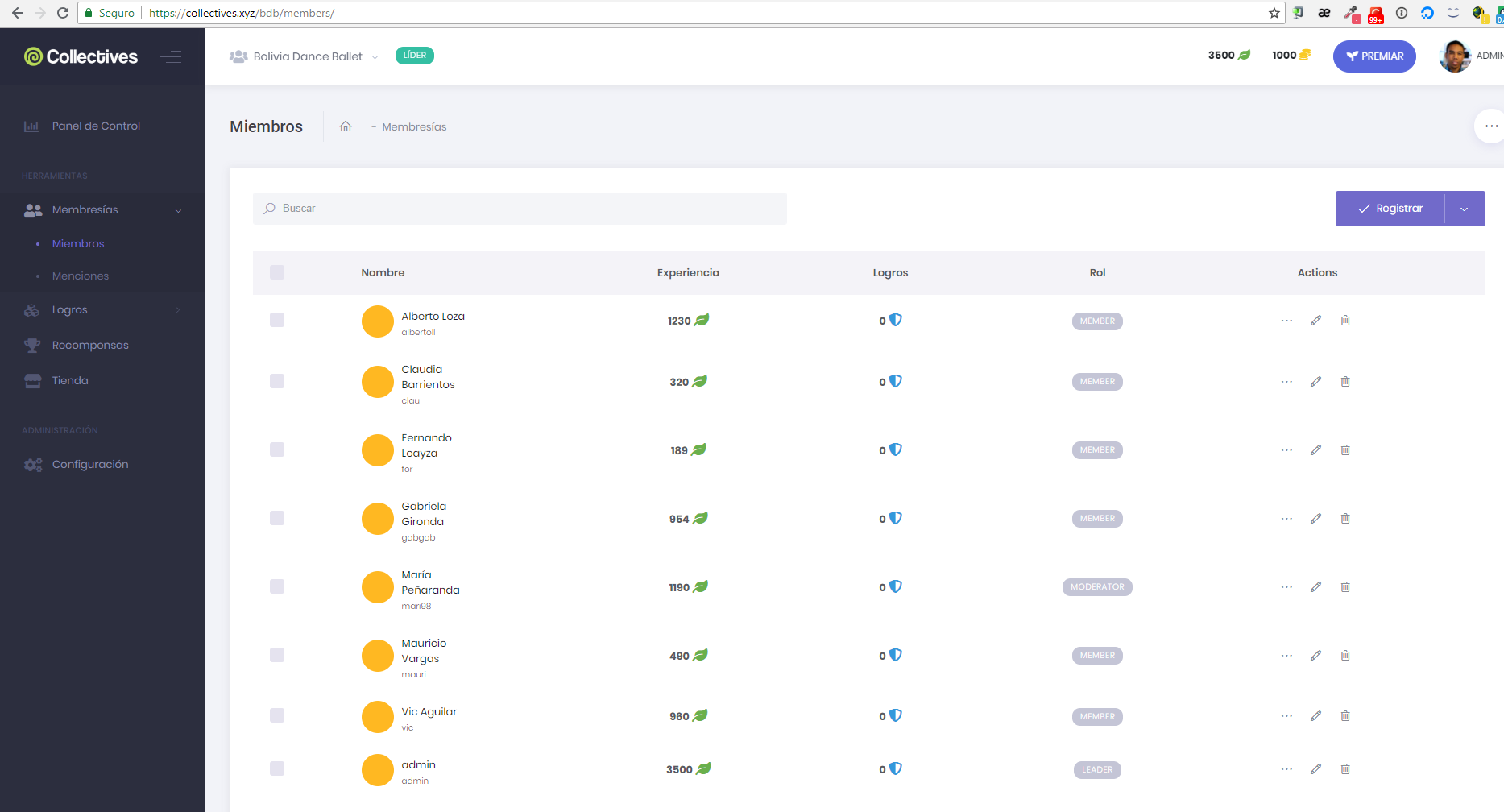The image size is (1504, 812).
Task: Click the LÍDER badge
Action: (x=415, y=56)
